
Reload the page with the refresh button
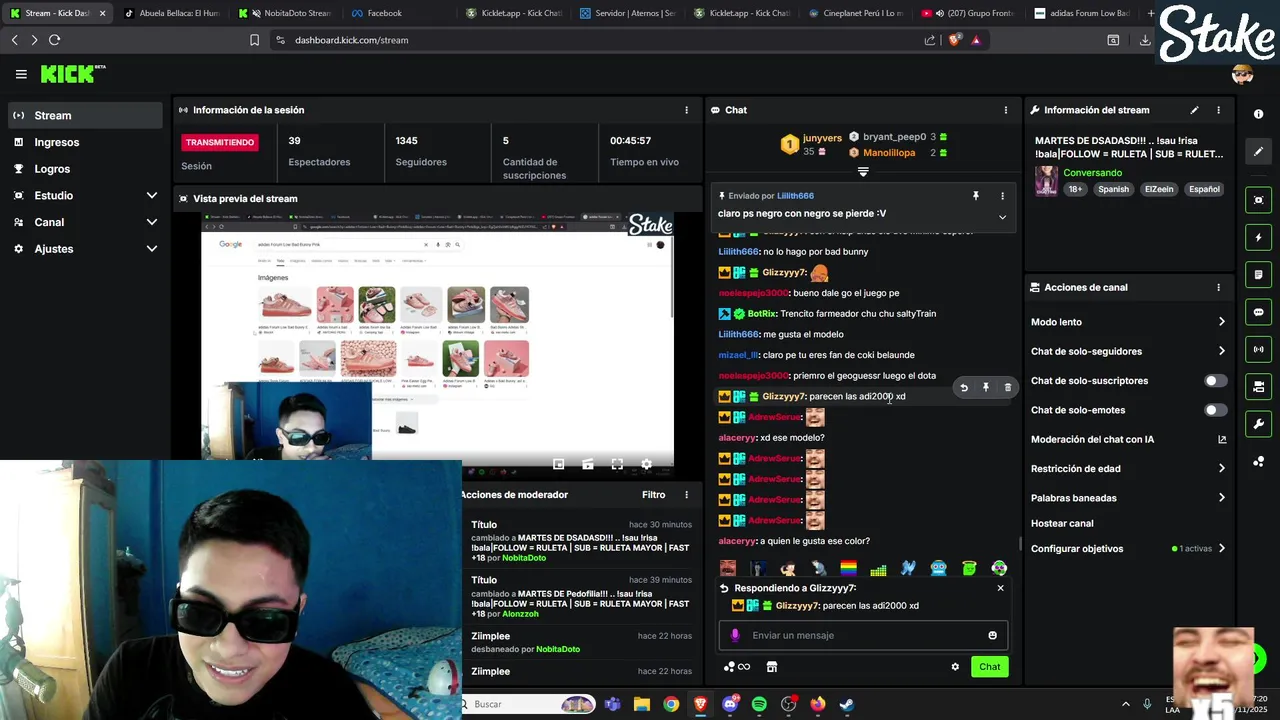54,40
